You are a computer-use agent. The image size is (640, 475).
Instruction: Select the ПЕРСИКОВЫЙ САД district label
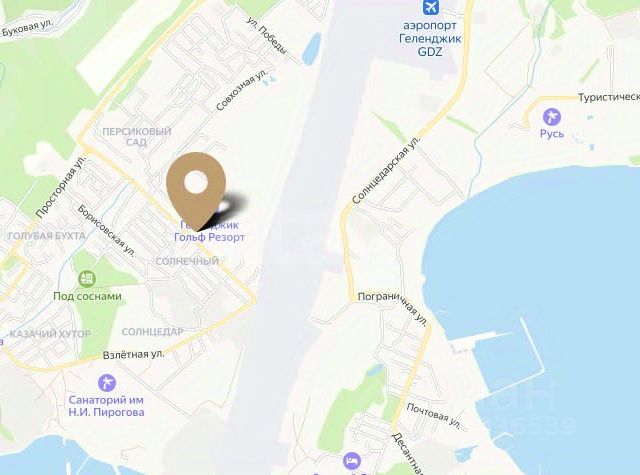click(x=136, y=137)
